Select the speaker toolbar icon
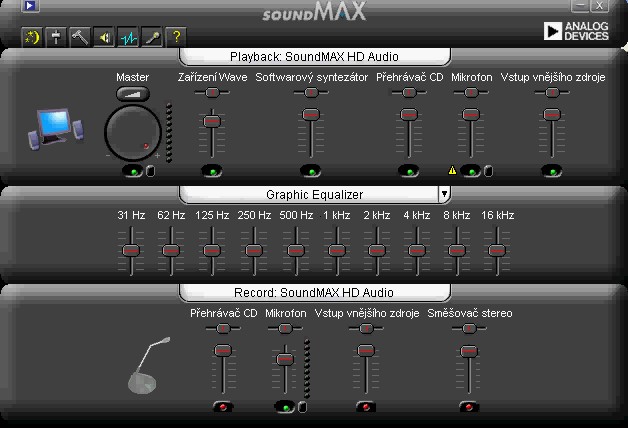 [104, 38]
